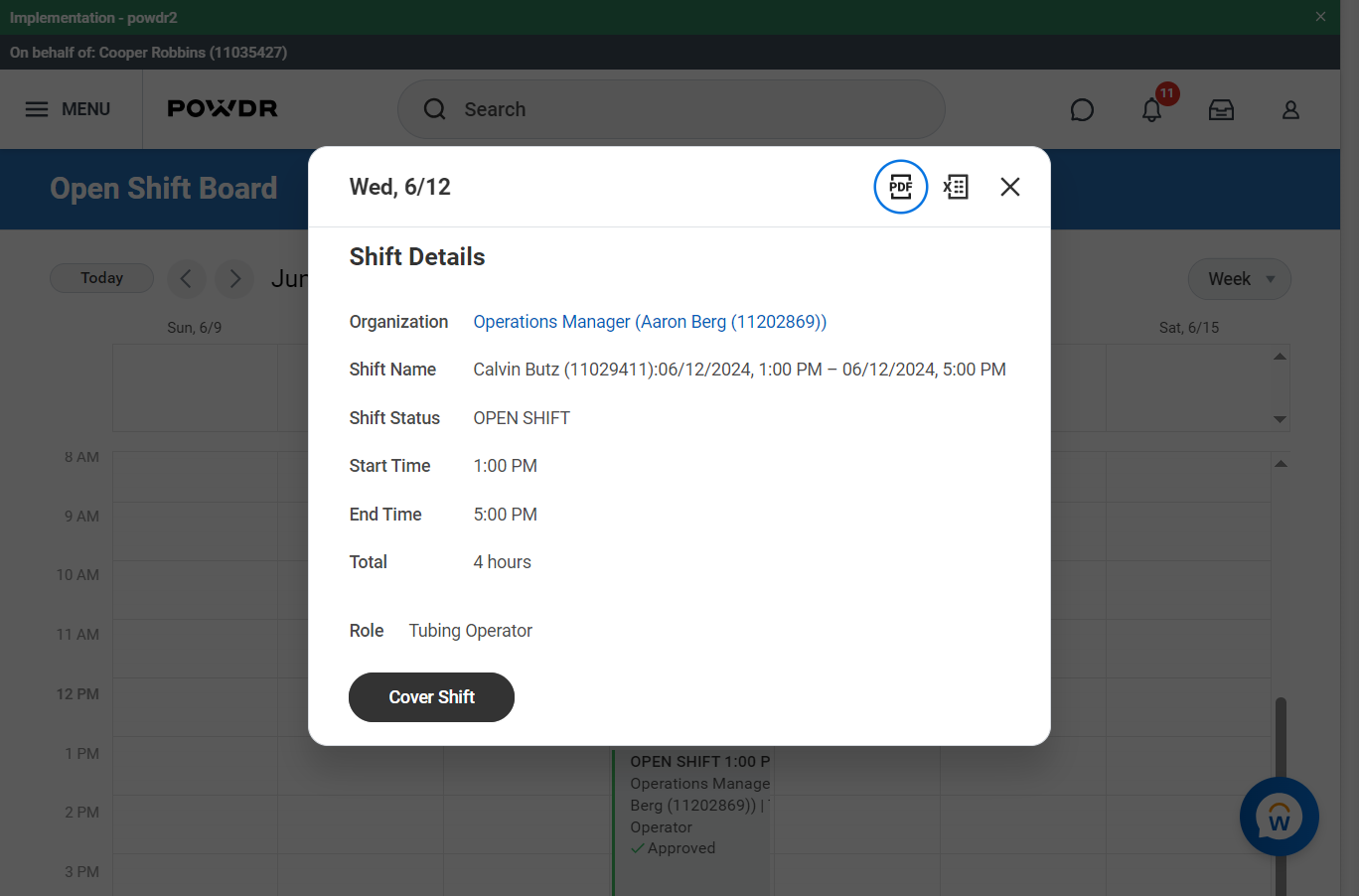The image size is (1359, 896).
Task: Click the Open Shift Board heading
Action: pos(164,189)
